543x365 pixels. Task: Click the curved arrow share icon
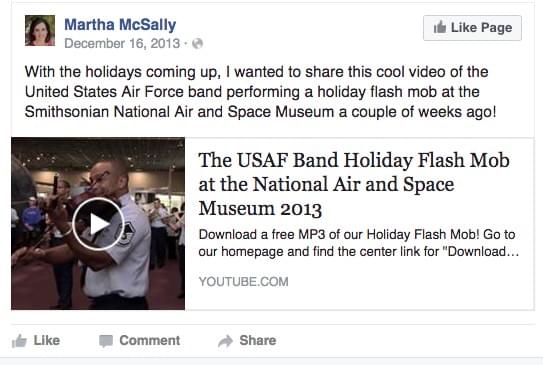point(225,341)
